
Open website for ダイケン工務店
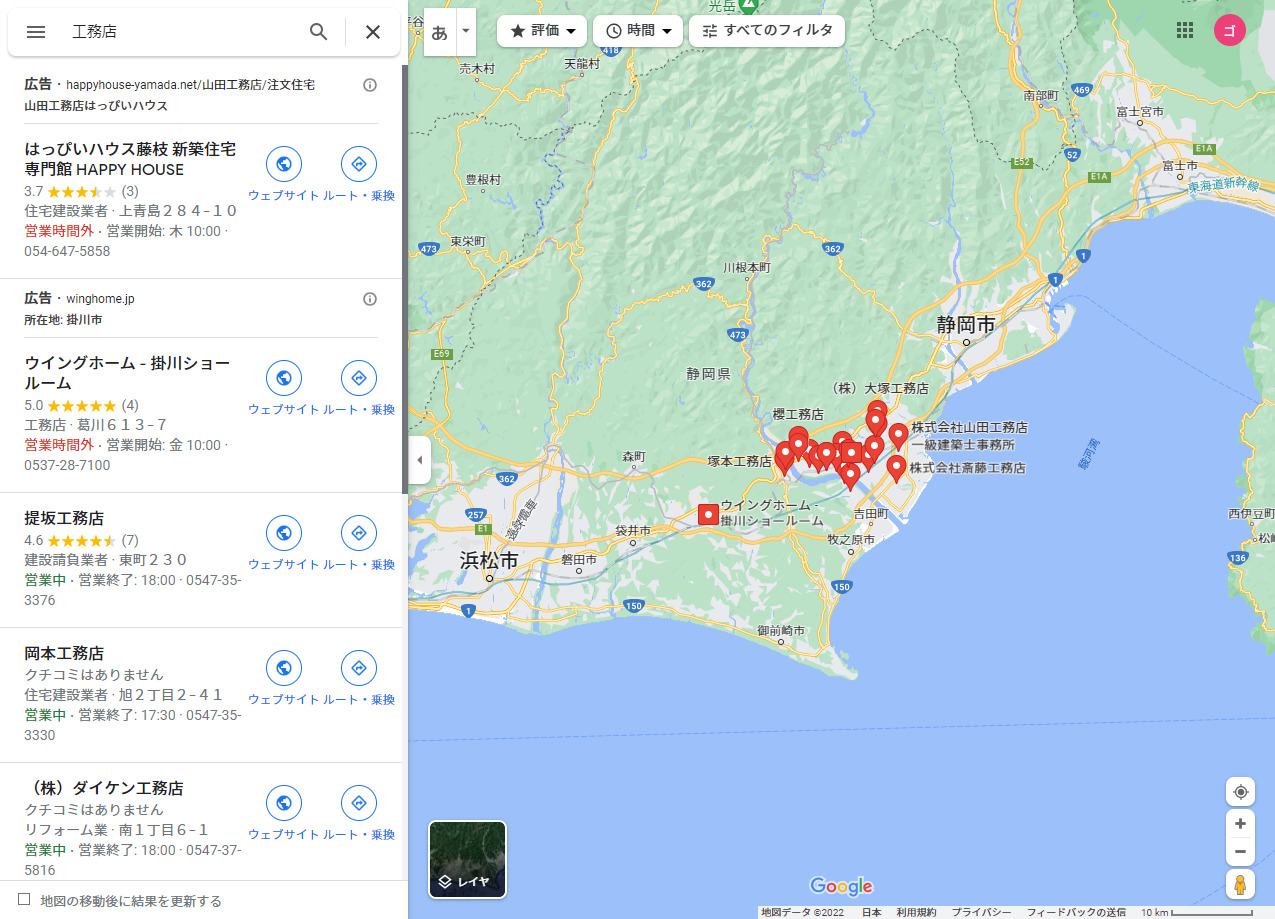284,803
